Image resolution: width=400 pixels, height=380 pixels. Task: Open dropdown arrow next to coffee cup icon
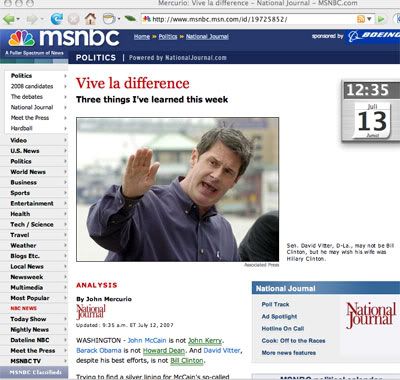[119, 19]
